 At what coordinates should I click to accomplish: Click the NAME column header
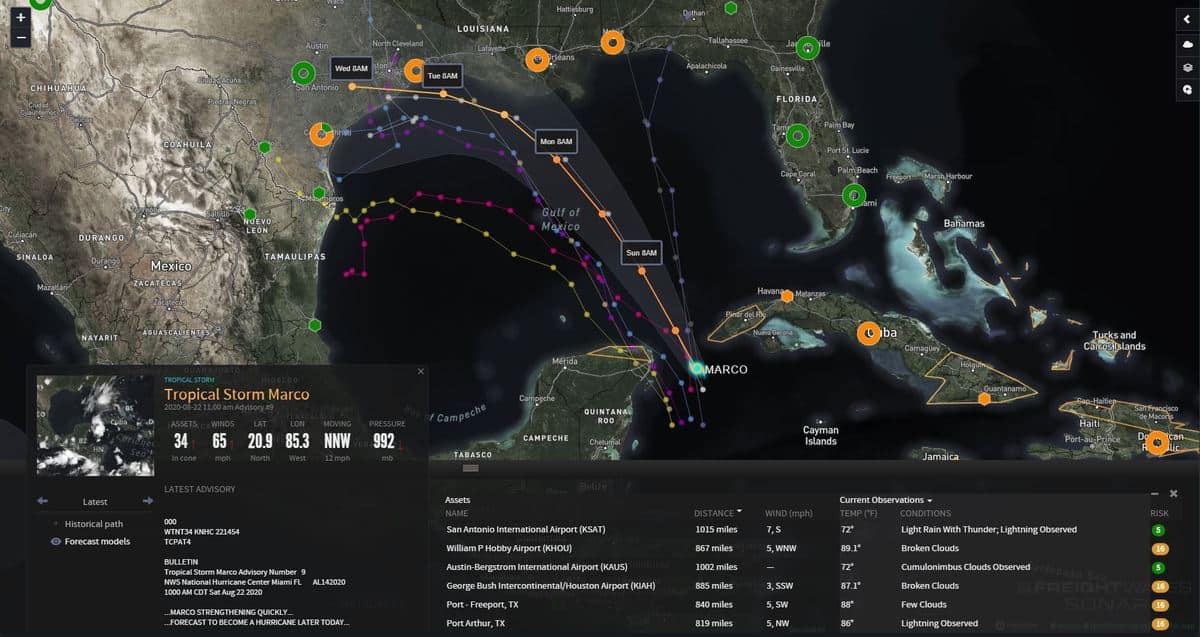tap(457, 513)
